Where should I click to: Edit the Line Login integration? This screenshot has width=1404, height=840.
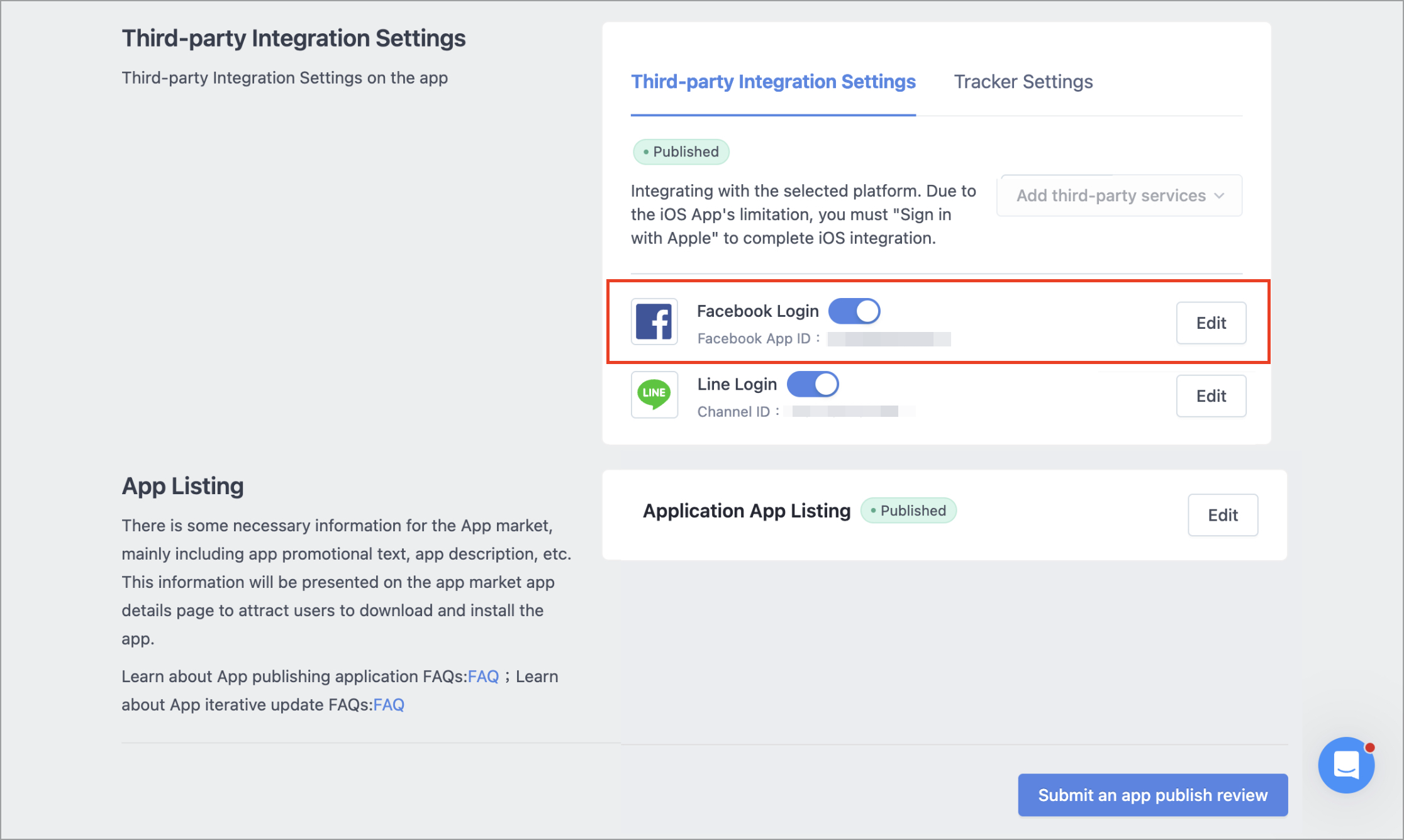point(1211,396)
